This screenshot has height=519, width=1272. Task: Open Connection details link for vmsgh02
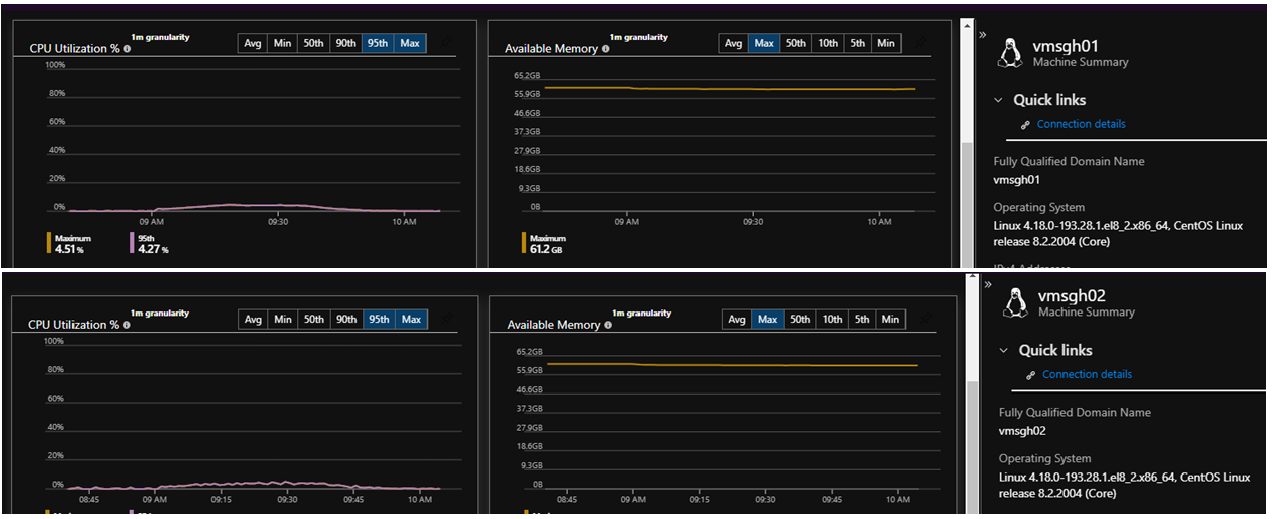(1086, 375)
